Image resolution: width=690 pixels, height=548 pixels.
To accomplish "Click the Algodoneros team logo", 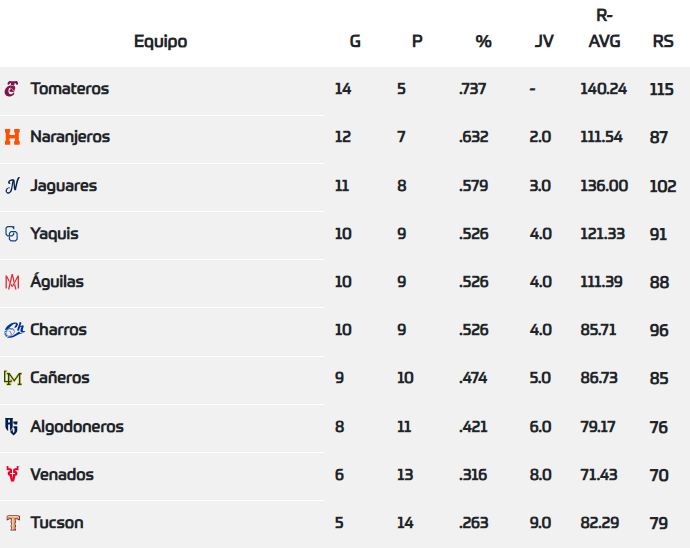I will (12, 427).
